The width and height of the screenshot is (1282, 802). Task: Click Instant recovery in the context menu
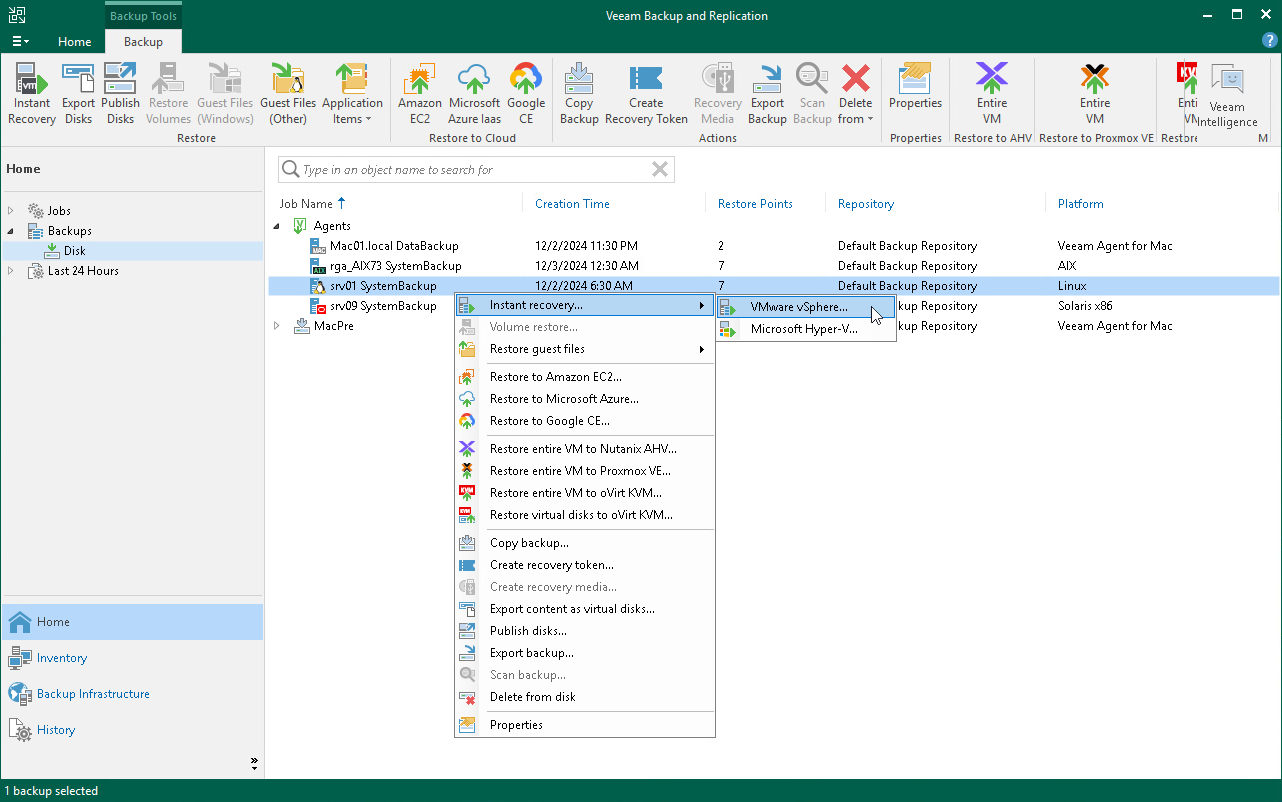point(585,305)
